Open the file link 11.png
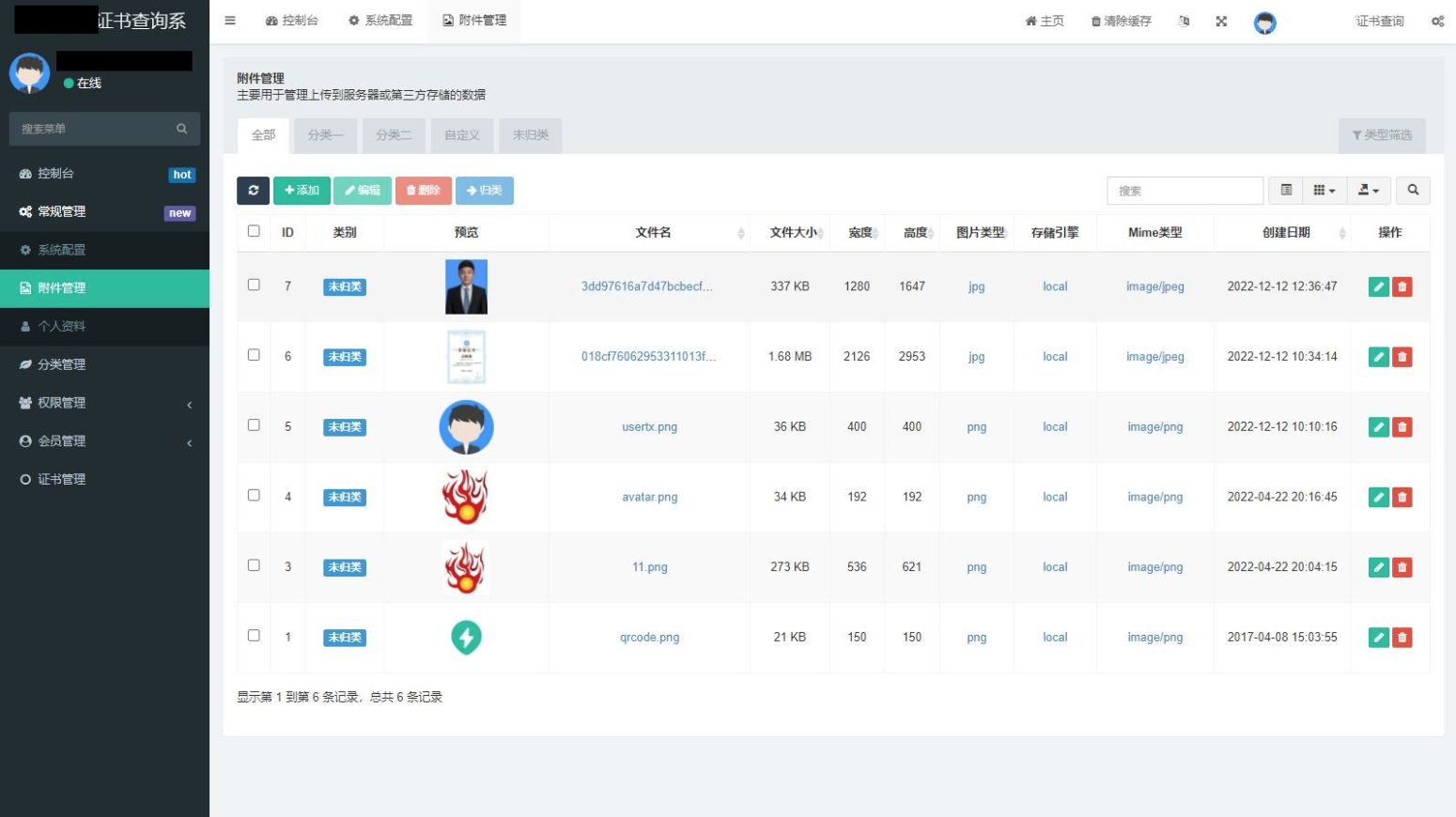The width and height of the screenshot is (1456, 817). tap(649, 566)
